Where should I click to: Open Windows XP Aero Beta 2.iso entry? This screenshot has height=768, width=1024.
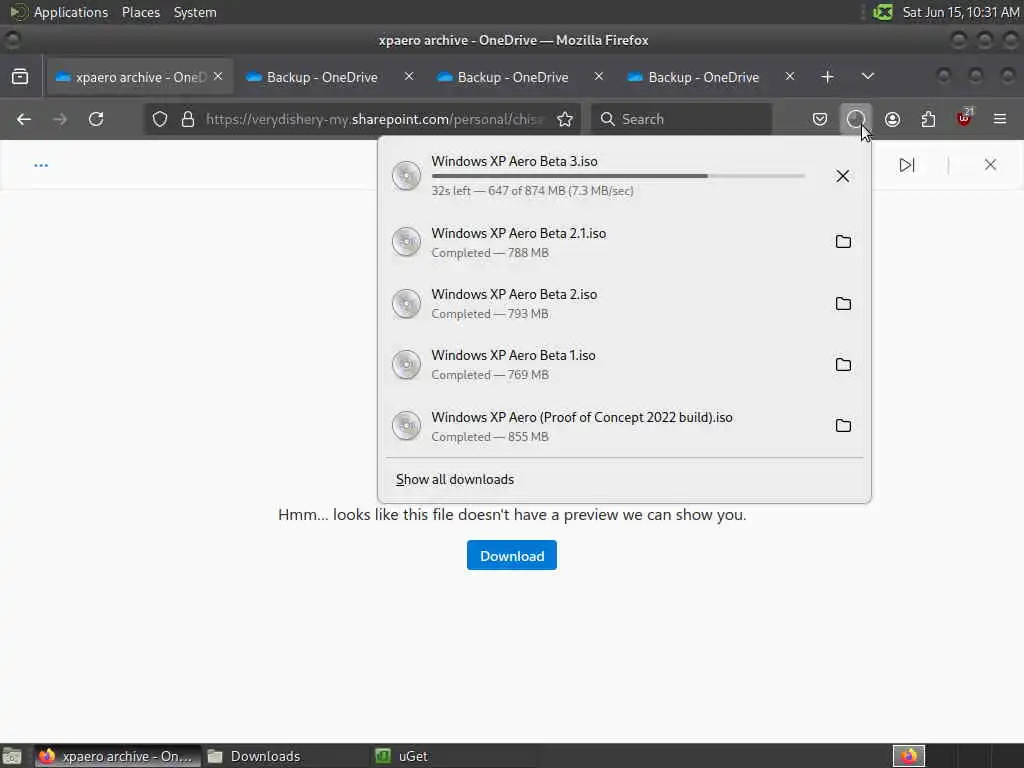click(x=624, y=304)
